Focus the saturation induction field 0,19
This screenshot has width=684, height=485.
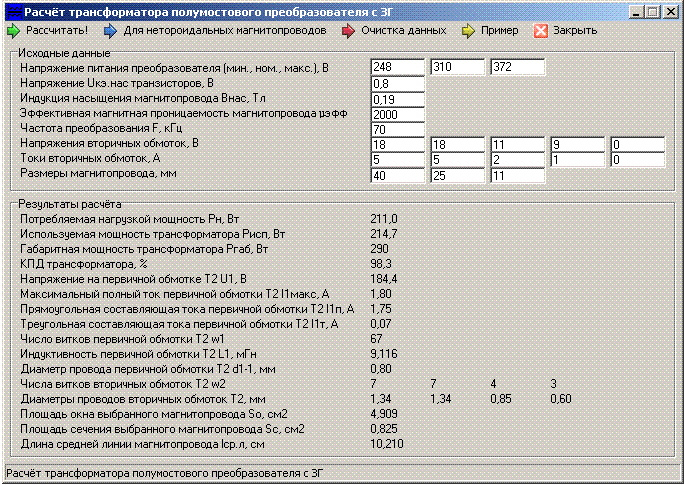(x=397, y=99)
